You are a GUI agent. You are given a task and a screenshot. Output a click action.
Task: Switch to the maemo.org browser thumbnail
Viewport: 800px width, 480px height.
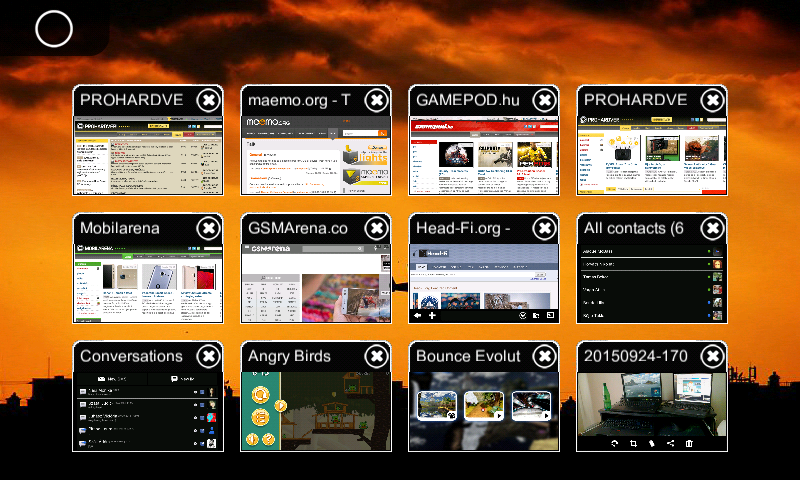(x=316, y=156)
